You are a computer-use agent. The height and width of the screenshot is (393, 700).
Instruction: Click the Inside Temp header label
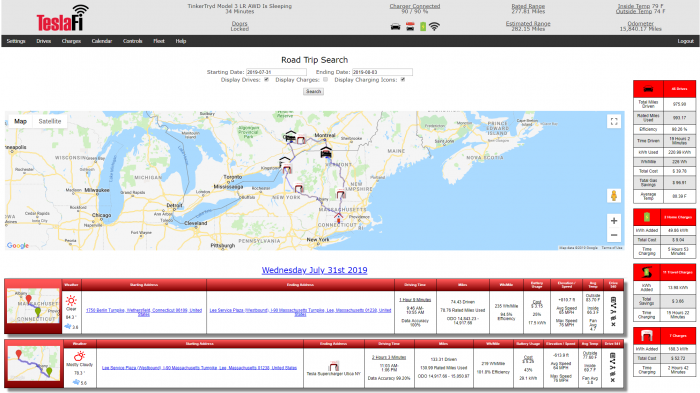pos(633,6)
